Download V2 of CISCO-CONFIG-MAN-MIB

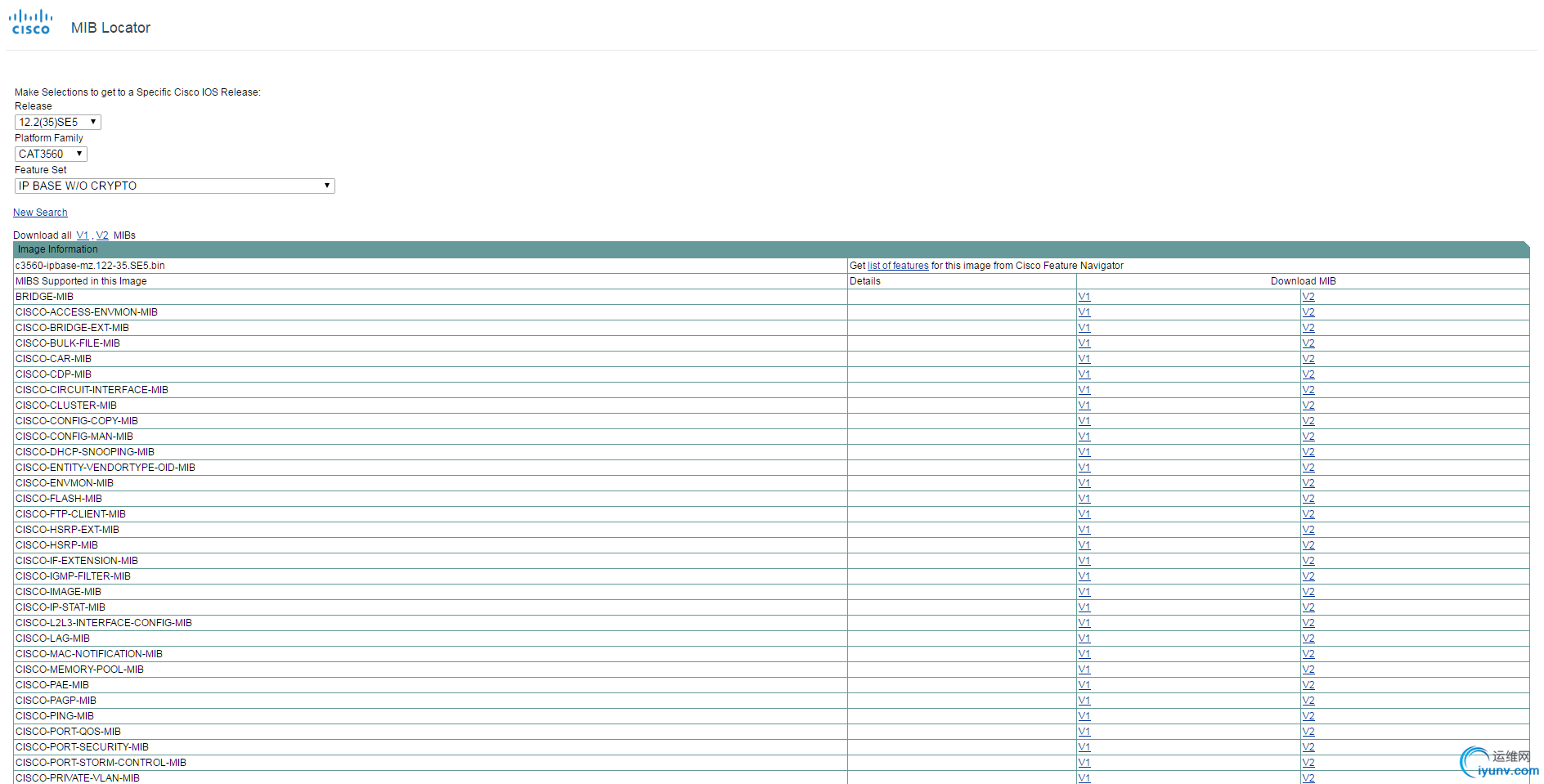point(1308,437)
